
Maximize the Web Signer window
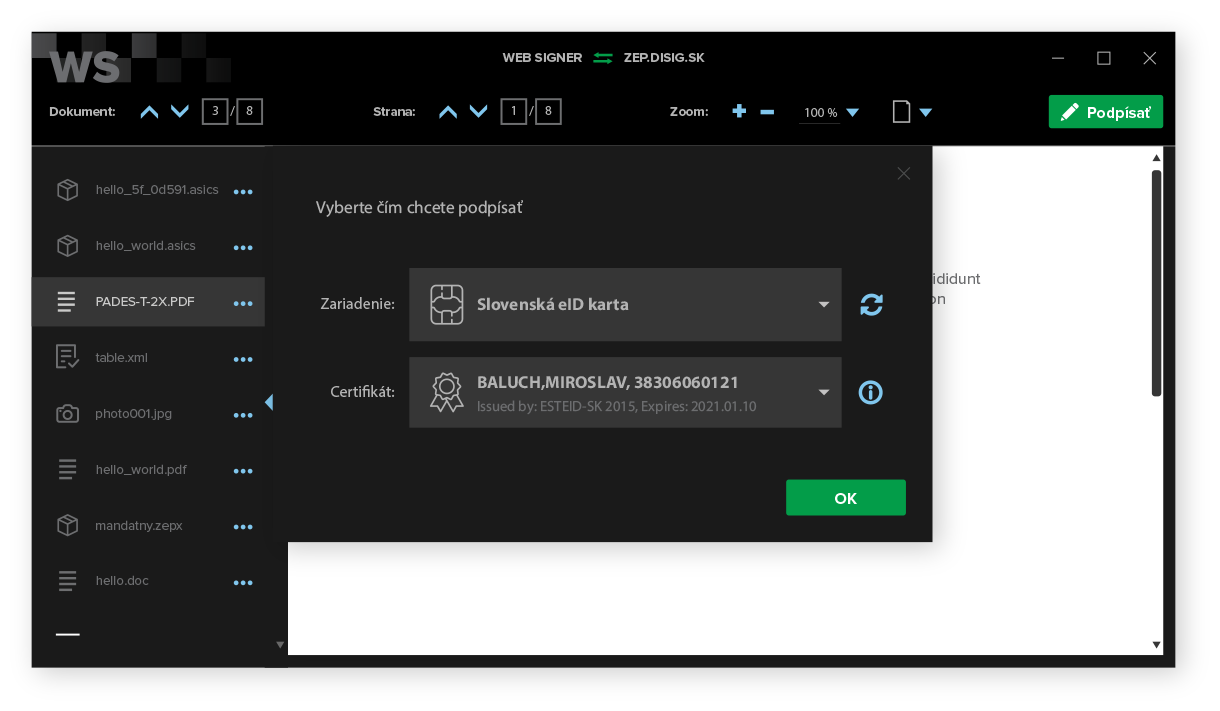1104,58
